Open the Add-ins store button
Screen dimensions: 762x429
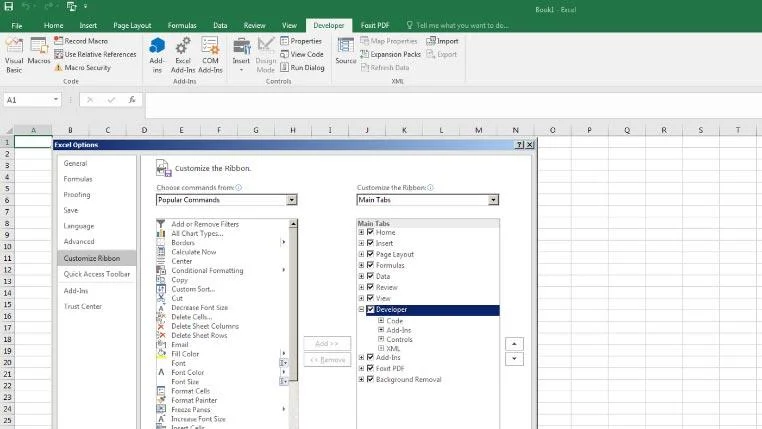156,56
